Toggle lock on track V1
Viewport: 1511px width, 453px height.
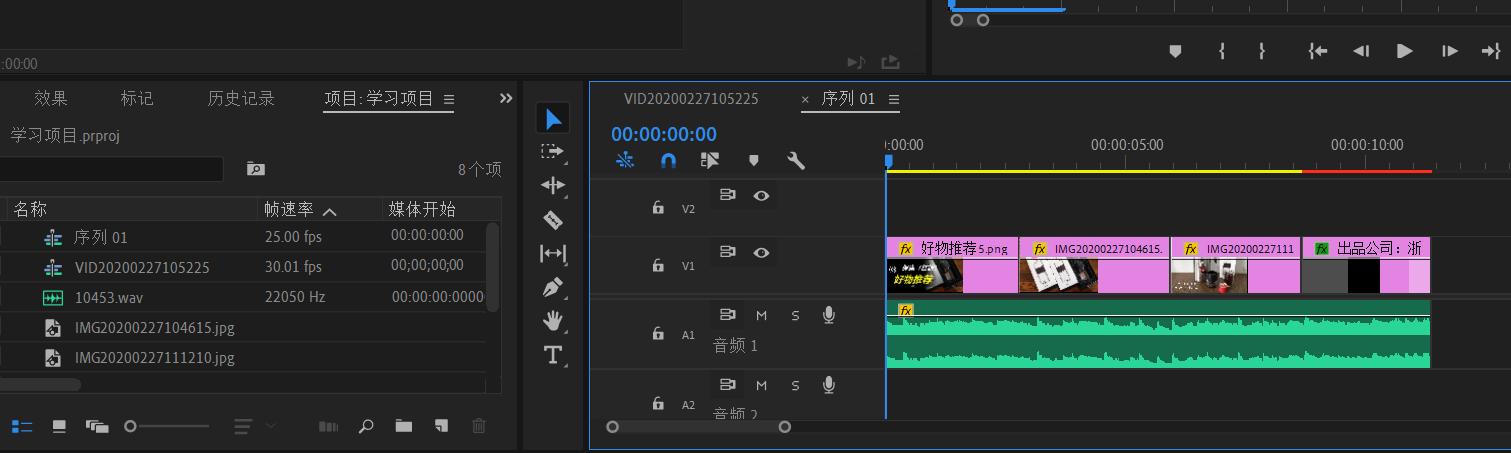coord(658,265)
